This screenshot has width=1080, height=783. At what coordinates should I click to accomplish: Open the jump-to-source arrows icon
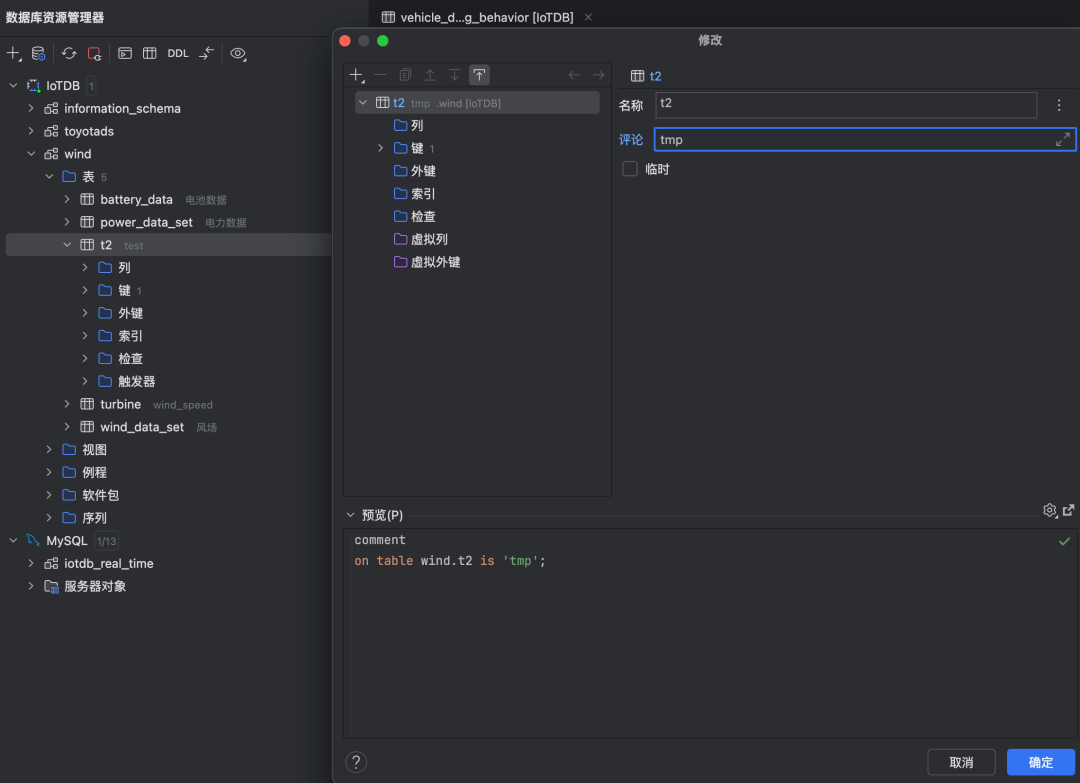click(206, 54)
